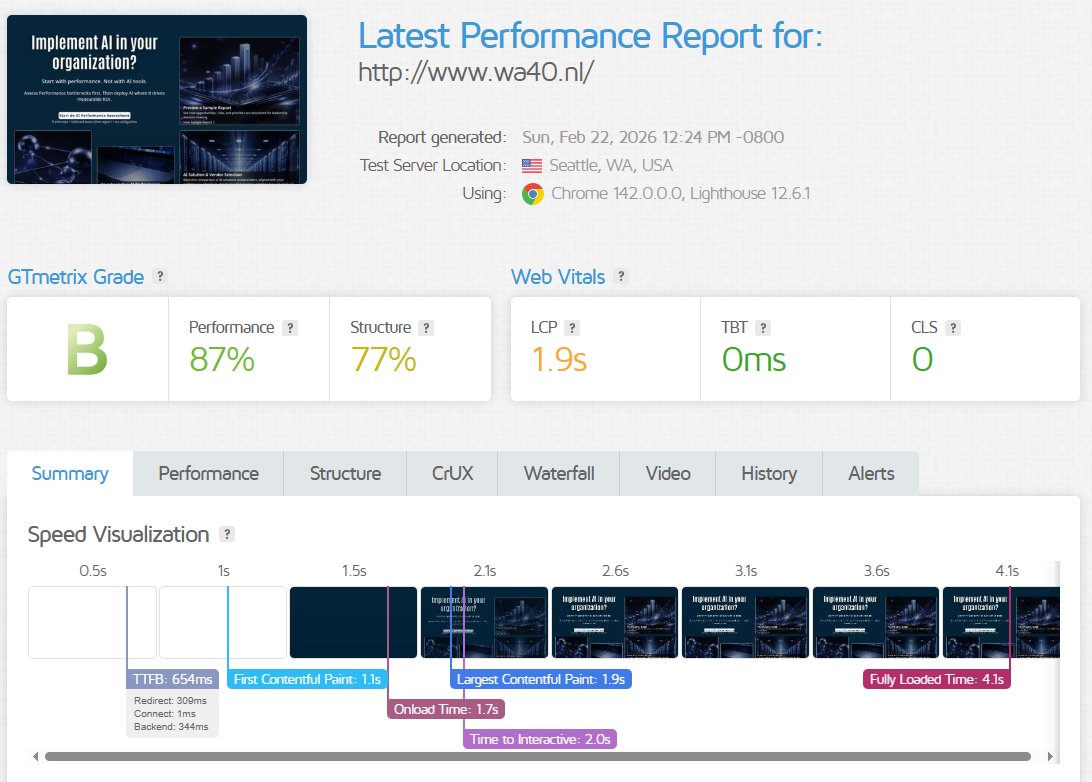
Task: Select the CrUX tab
Action: tap(452, 474)
